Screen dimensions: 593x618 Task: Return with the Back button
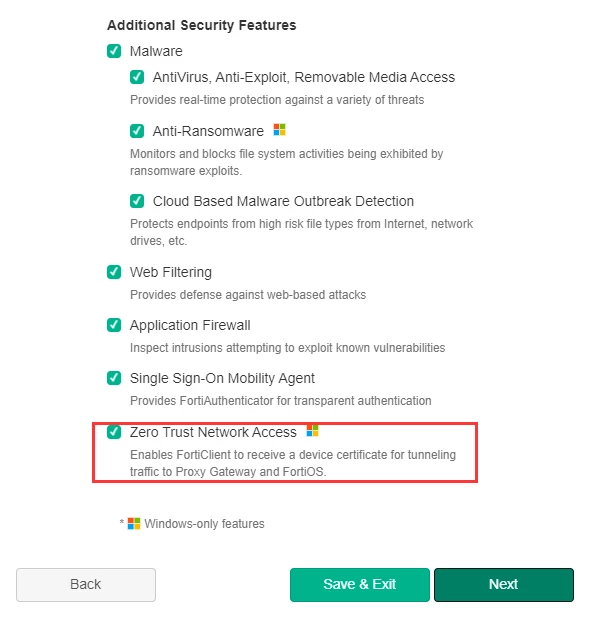coord(86,584)
